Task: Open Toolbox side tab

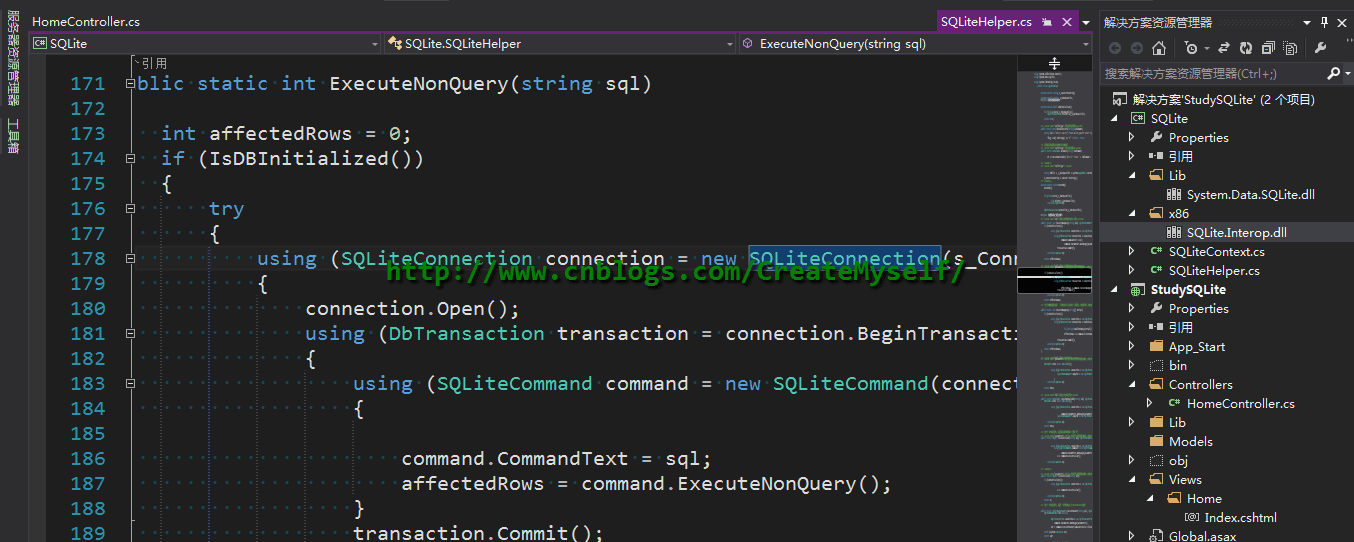Action: click(x=13, y=136)
